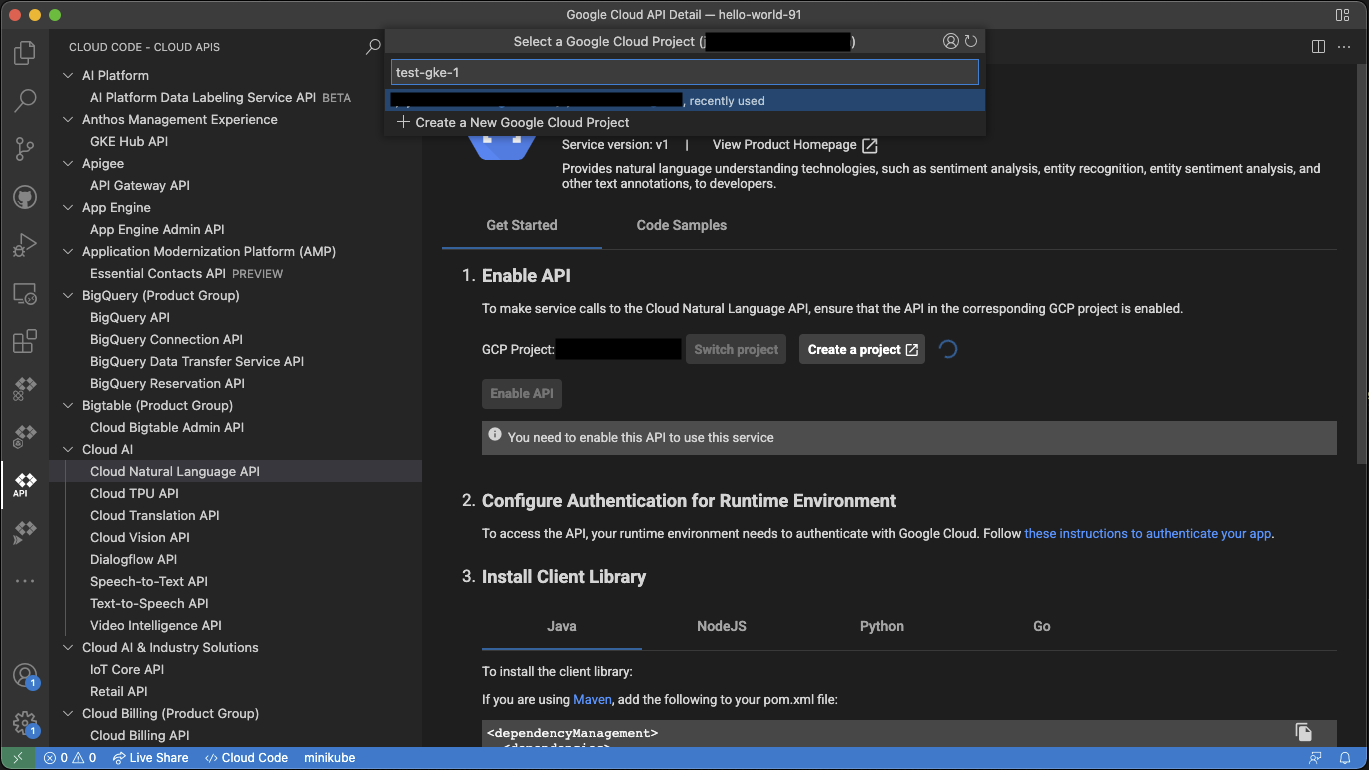Collapse Cloud AI & Industry Solutions group

pos(68,647)
